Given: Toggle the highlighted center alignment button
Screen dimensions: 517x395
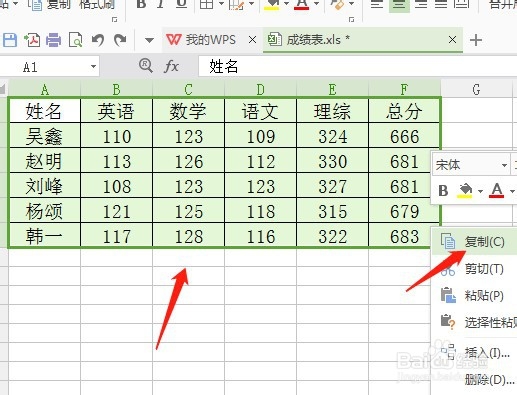Looking at the screenshot, I should 399,5.
